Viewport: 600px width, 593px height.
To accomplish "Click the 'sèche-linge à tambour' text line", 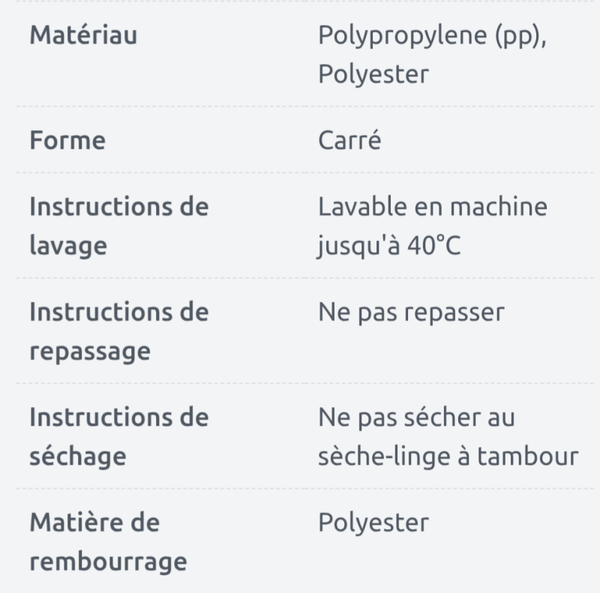I will tap(448, 456).
